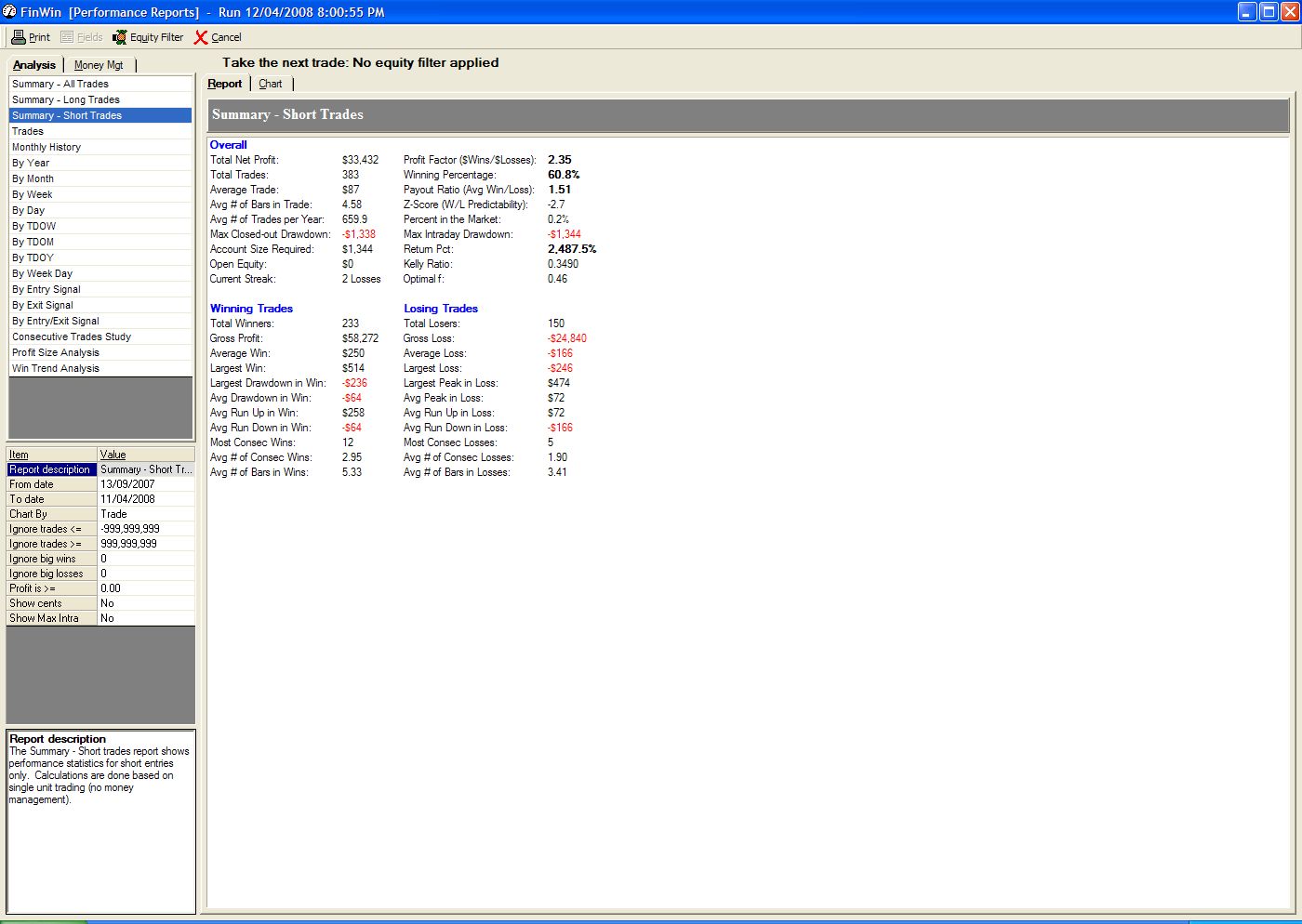1302x924 pixels.
Task: Open the Monthly History report
Action: (x=46, y=147)
